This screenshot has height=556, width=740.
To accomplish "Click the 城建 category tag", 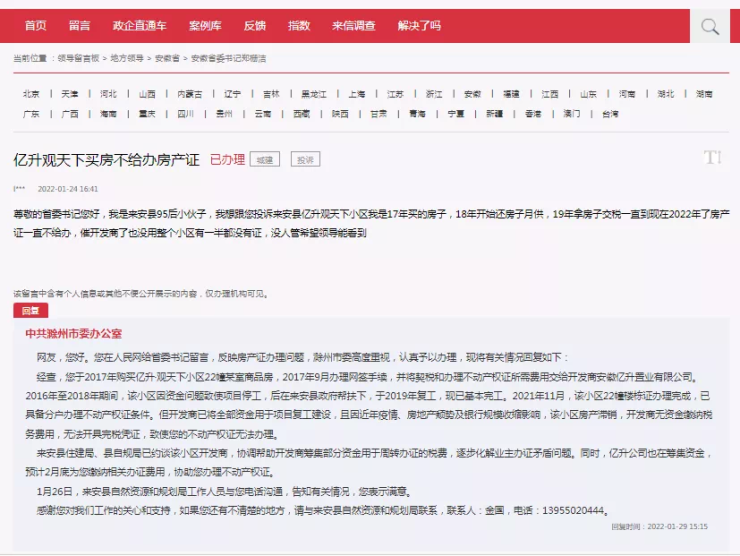I will tap(265, 160).
